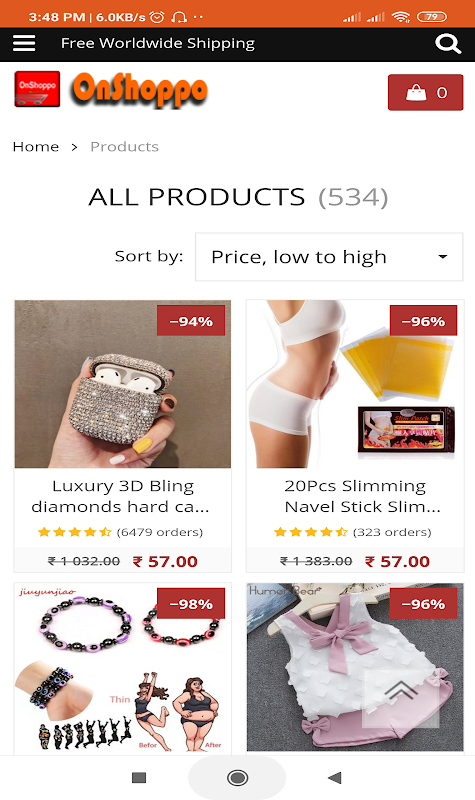Image resolution: width=475 pixels, height=800 pixels.
Task: Tap the search magnifier icon
Action: 448,44
